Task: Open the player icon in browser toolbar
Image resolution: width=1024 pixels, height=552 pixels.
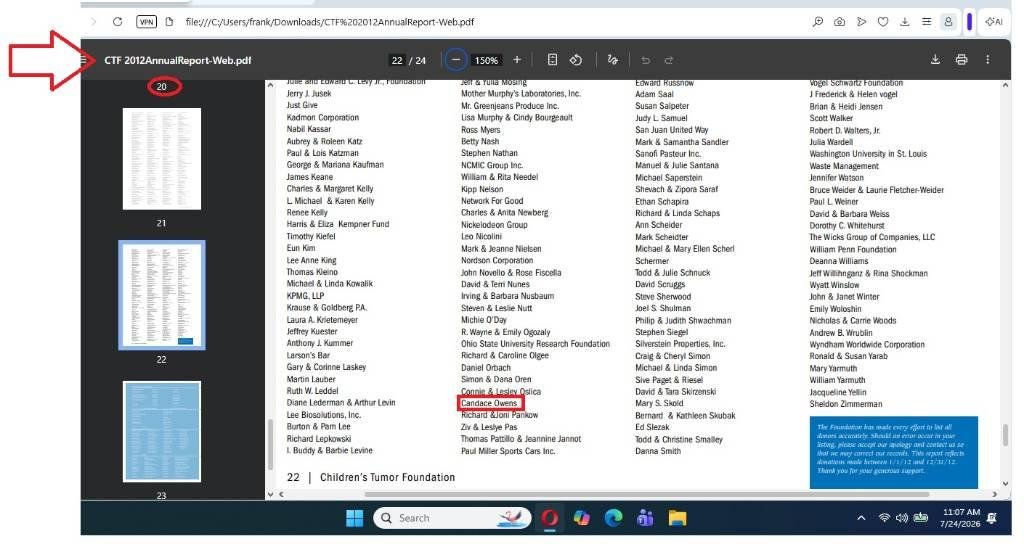Action: [x=861, y=22]
